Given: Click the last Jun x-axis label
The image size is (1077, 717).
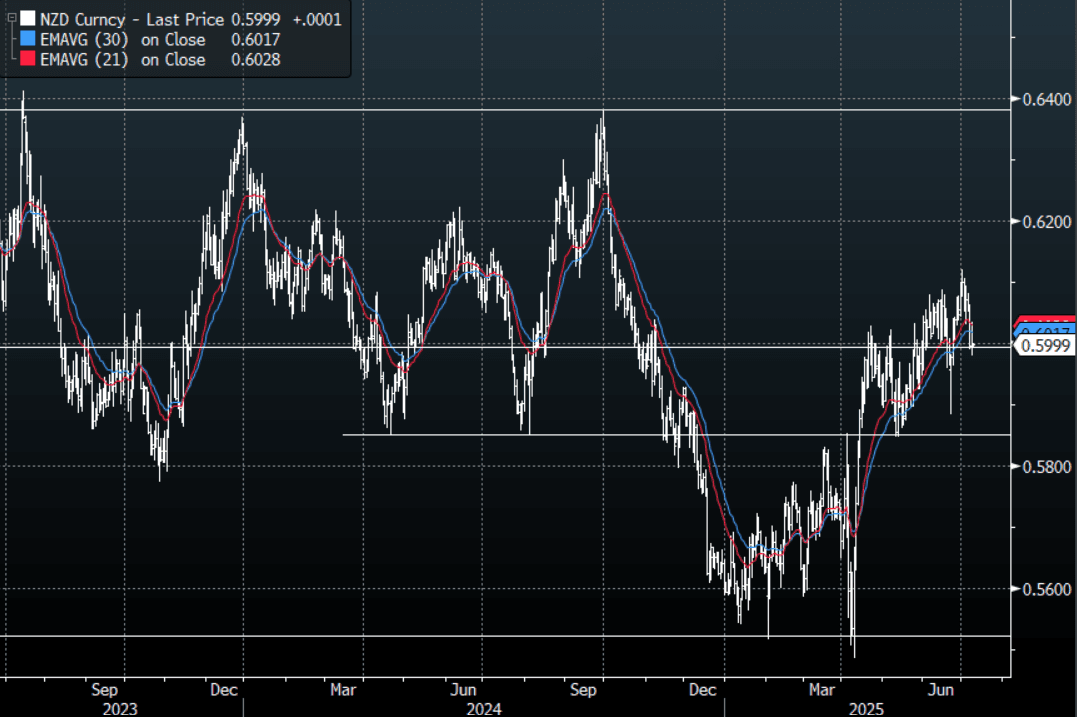Looking at the screenshot, I should pyautogui.click(x=941, y=690).
